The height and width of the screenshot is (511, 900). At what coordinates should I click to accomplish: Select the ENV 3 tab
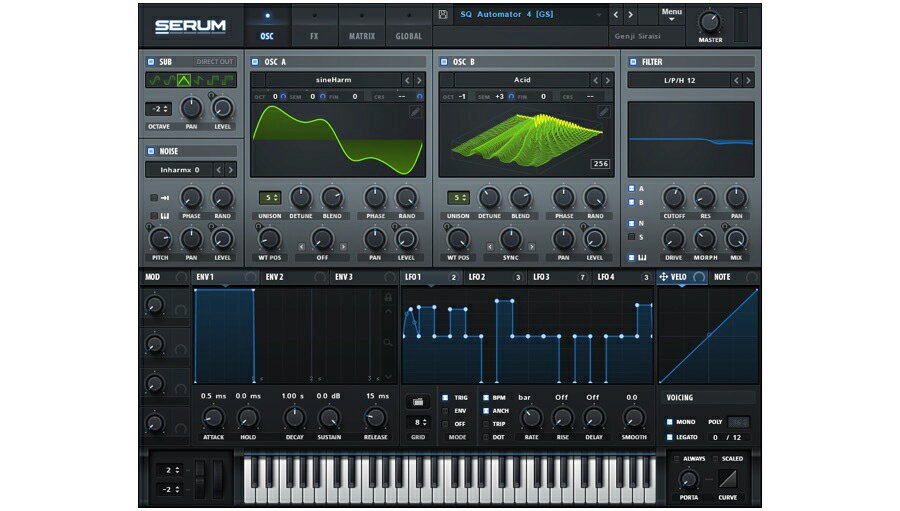tap(364, 277)
